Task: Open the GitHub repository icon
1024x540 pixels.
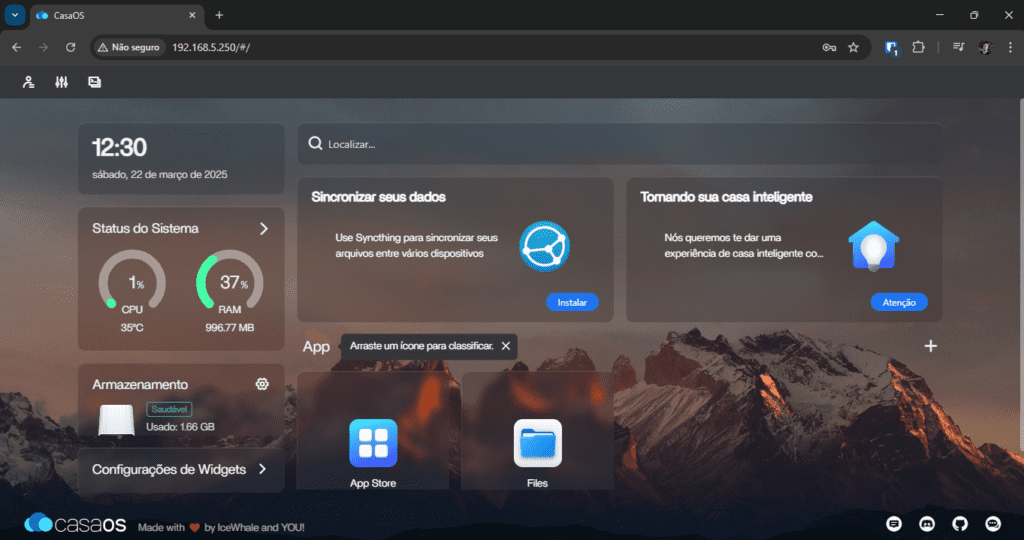Action: click(x=960, y=524)
